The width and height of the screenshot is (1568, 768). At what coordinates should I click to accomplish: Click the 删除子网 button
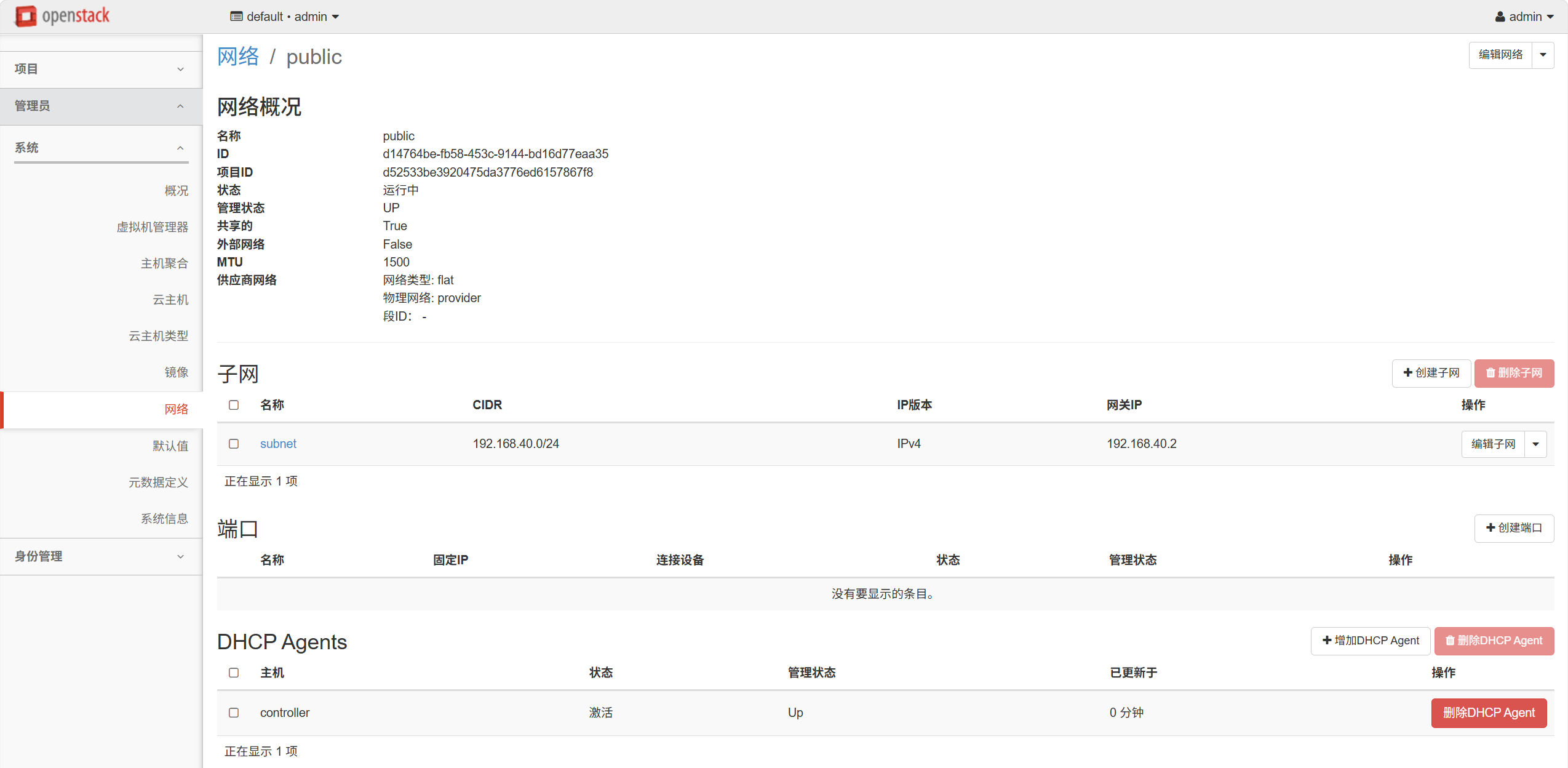pos(1514,373)
